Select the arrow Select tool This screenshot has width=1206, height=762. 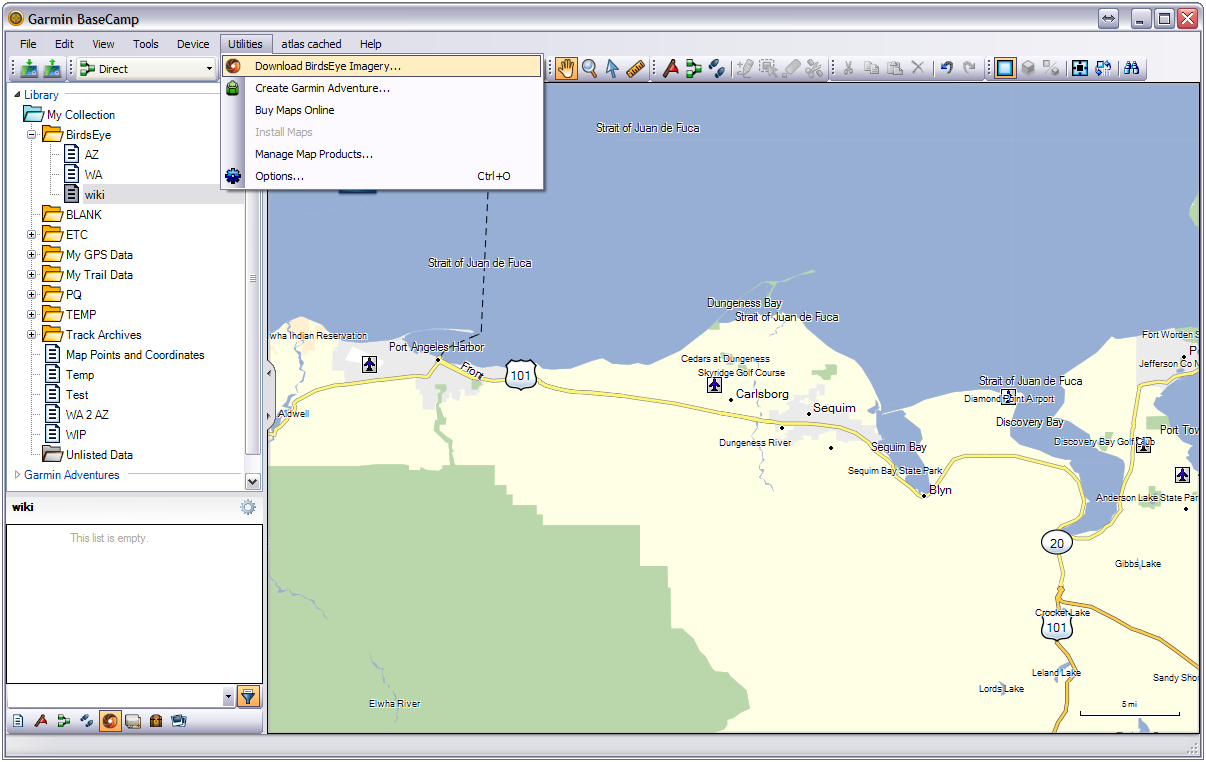pyautogui.click(x=612, y=68)
